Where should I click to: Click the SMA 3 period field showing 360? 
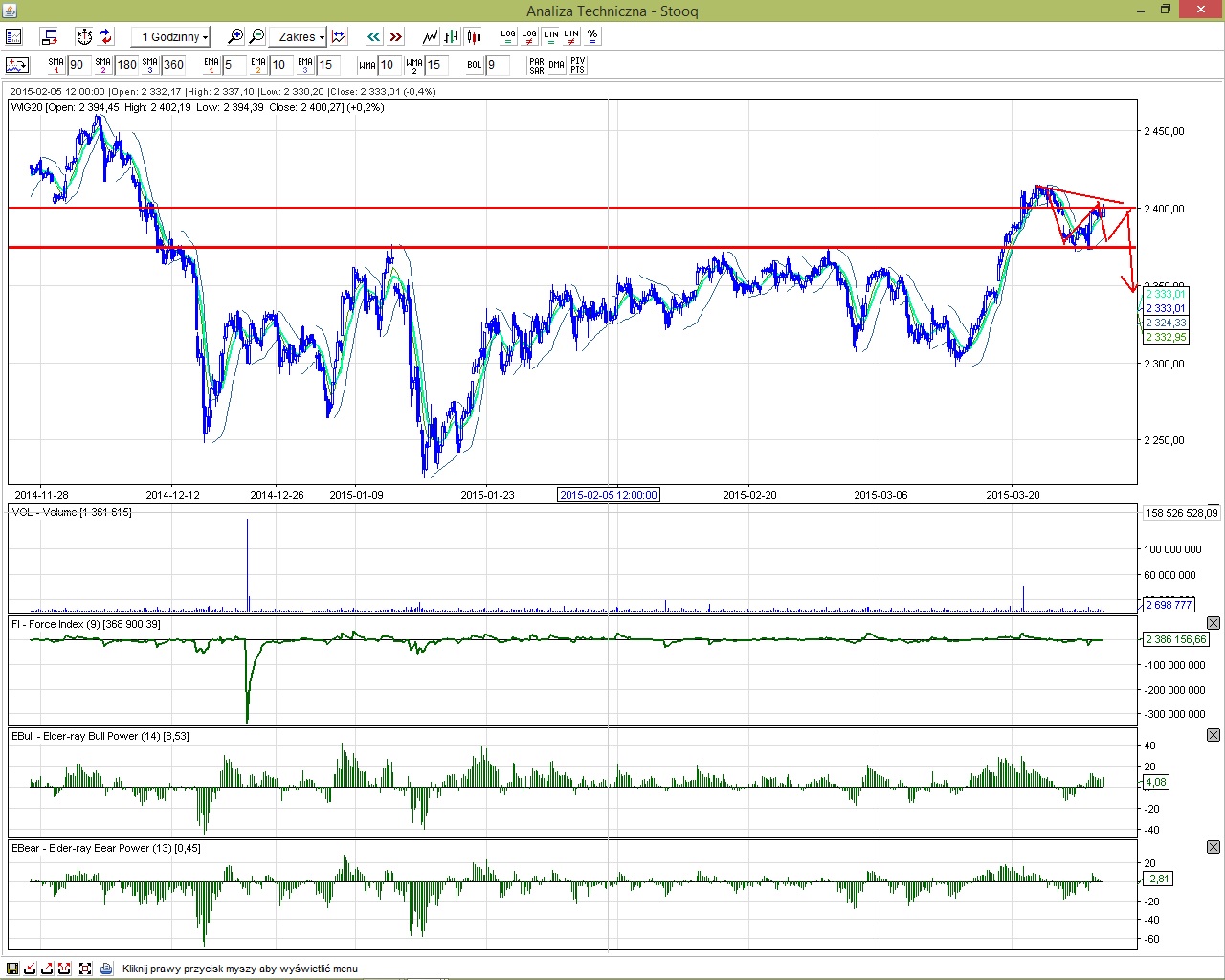[173, 65]
